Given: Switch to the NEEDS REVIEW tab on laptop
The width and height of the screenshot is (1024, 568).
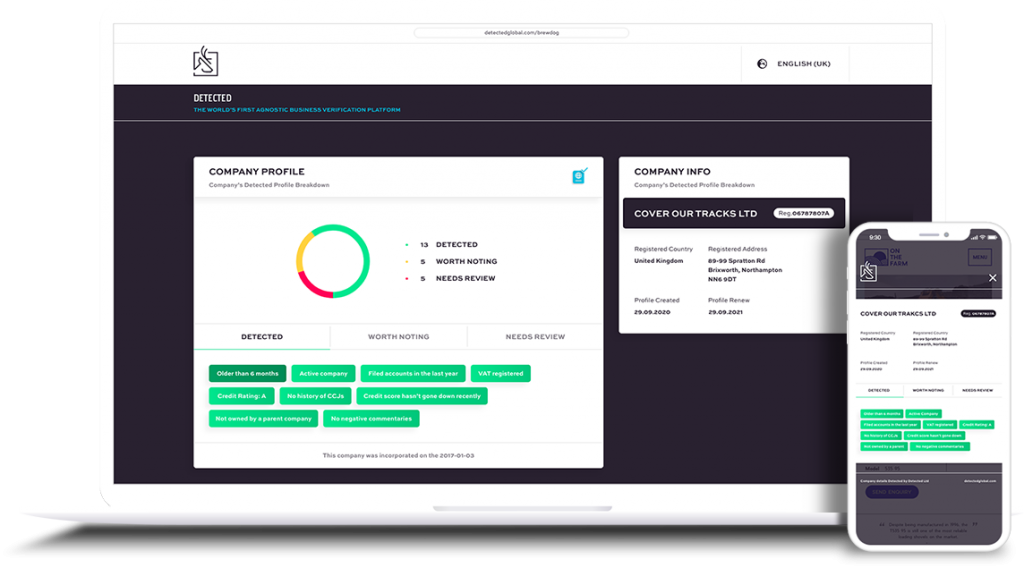Looking at the screenshot, I should (x=535, y=337).
